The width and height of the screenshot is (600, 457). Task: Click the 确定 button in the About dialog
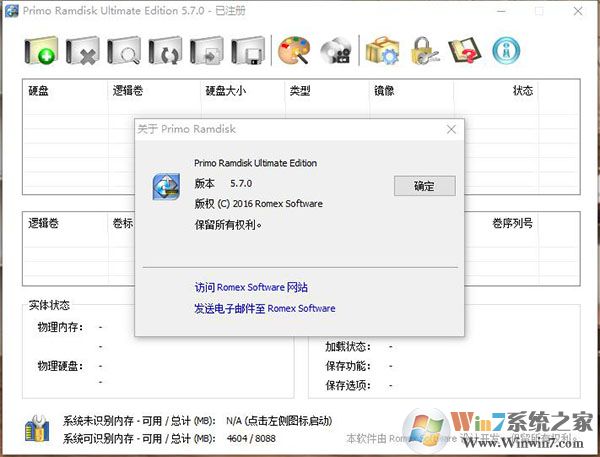point(425,186)
